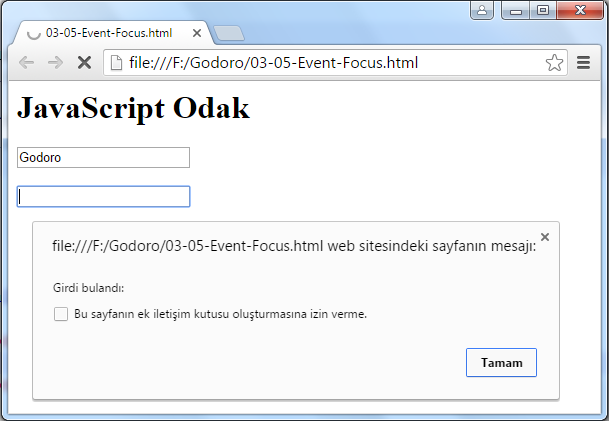Open the Chrome user profile button
Screen dimensions: 609x421
click(482, 10)
